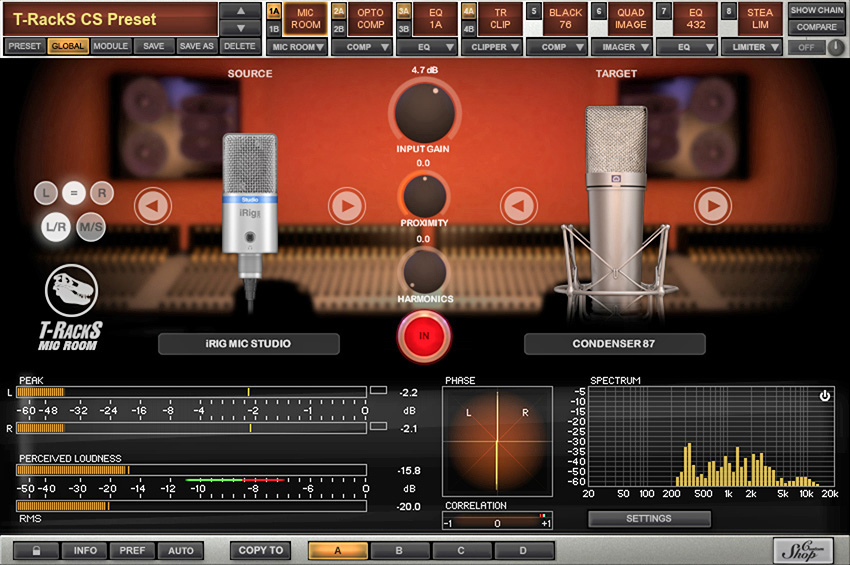
Task: Reset the R channel peak clip indicator
Action: pos(378,426)
